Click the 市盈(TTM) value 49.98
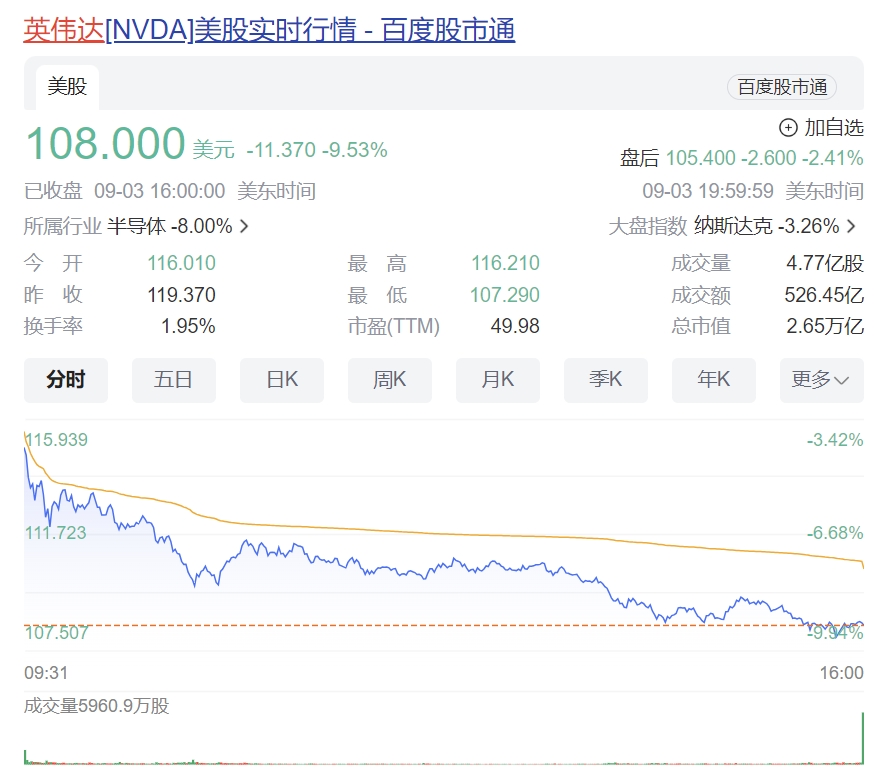The image size is (888, 778). [515, 326]
